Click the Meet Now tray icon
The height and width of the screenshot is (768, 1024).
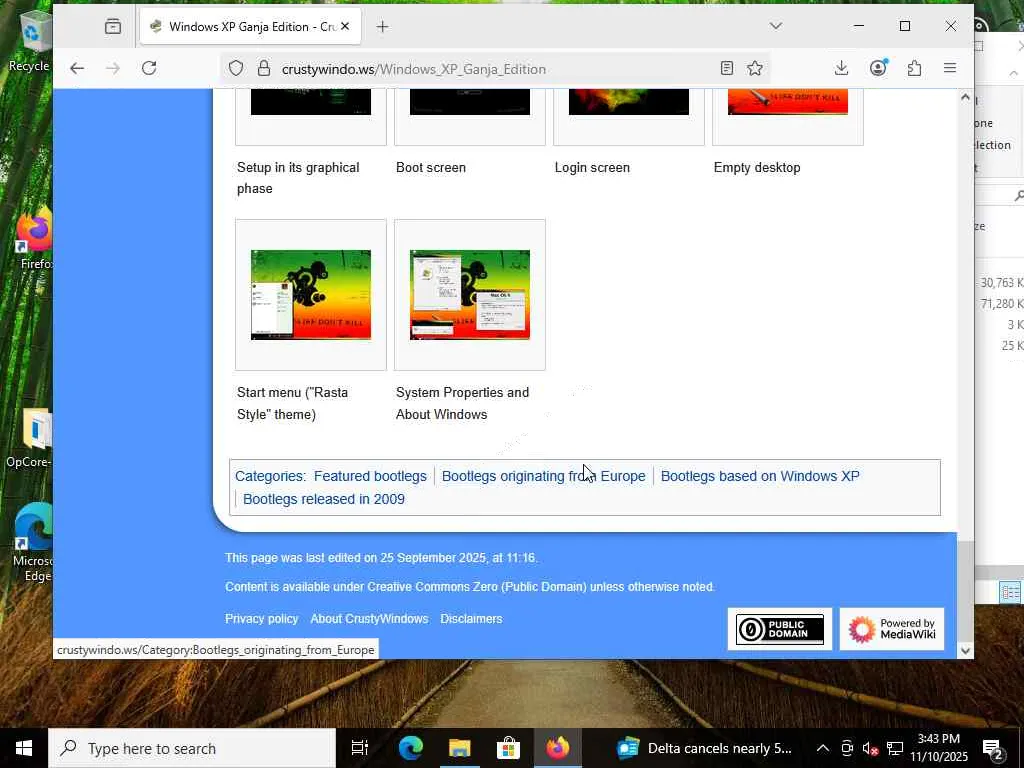847,748
